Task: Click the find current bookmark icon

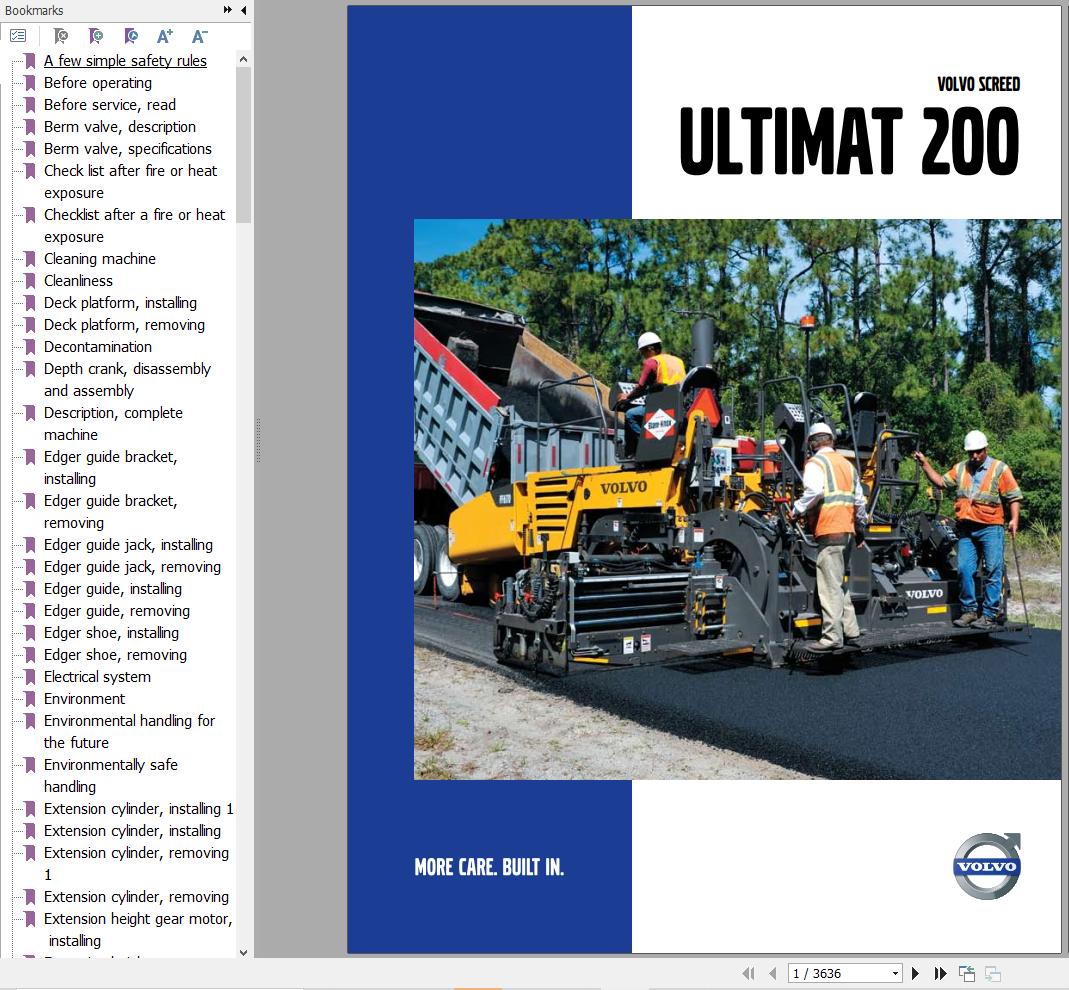Action: 130,36
